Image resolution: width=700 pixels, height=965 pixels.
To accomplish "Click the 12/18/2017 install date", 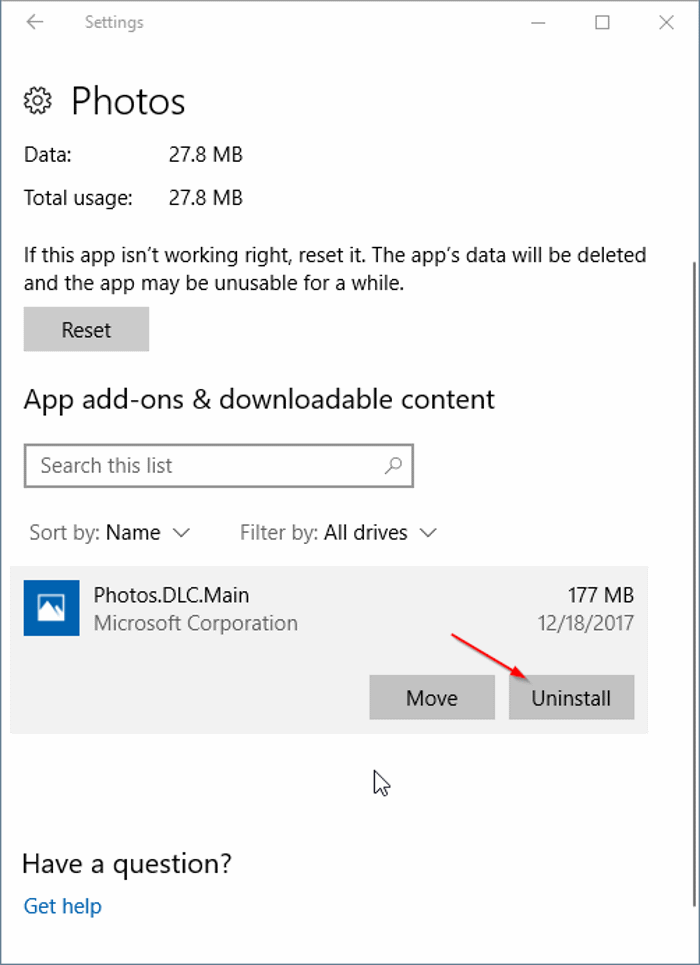I will [585, 623].
